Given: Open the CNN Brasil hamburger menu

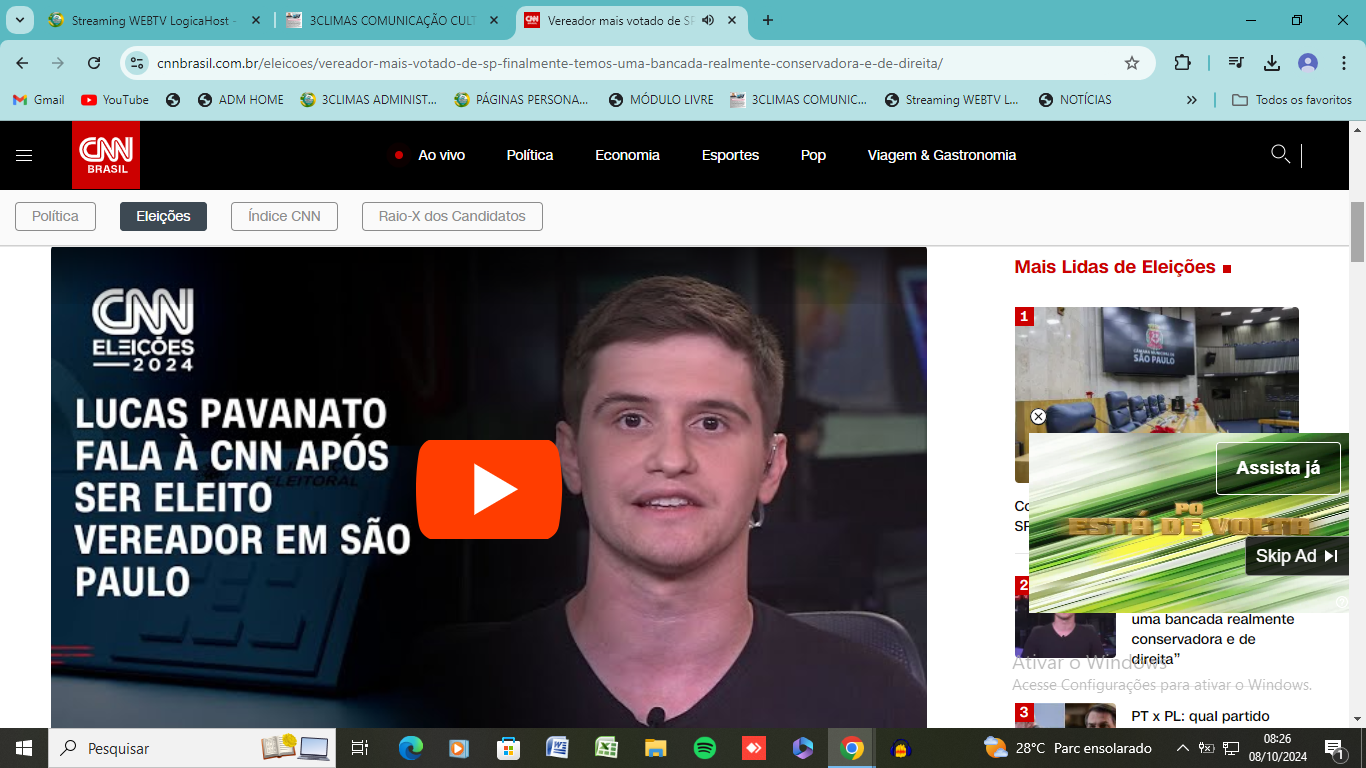Looking at the screenshot, I should [24, 155].
